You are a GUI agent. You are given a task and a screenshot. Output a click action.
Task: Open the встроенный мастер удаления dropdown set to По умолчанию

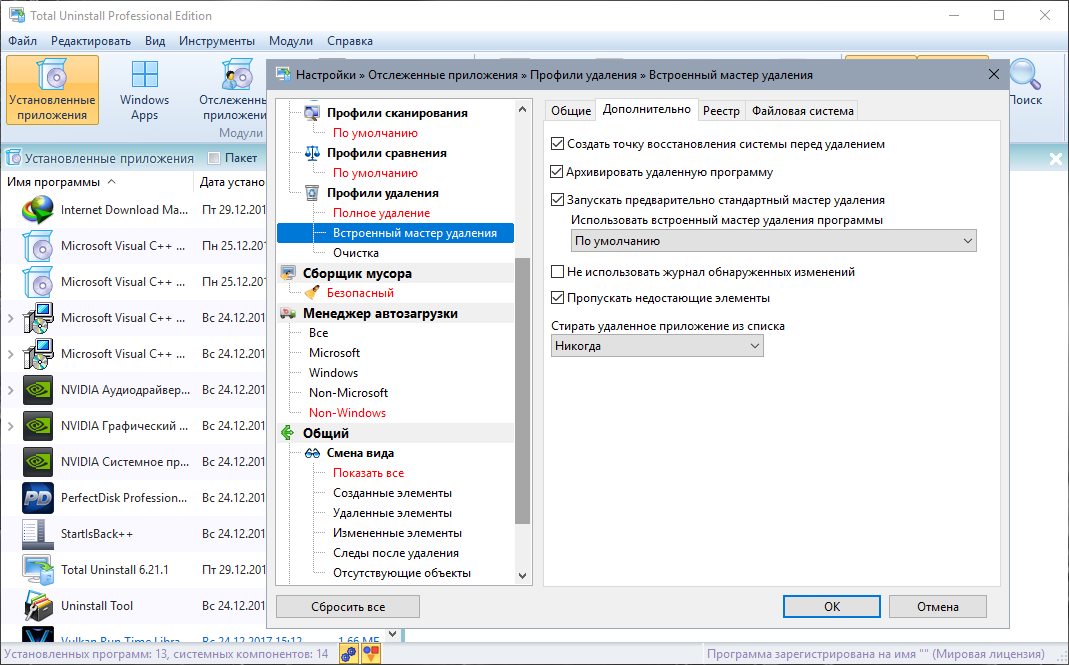click(773, 241)
